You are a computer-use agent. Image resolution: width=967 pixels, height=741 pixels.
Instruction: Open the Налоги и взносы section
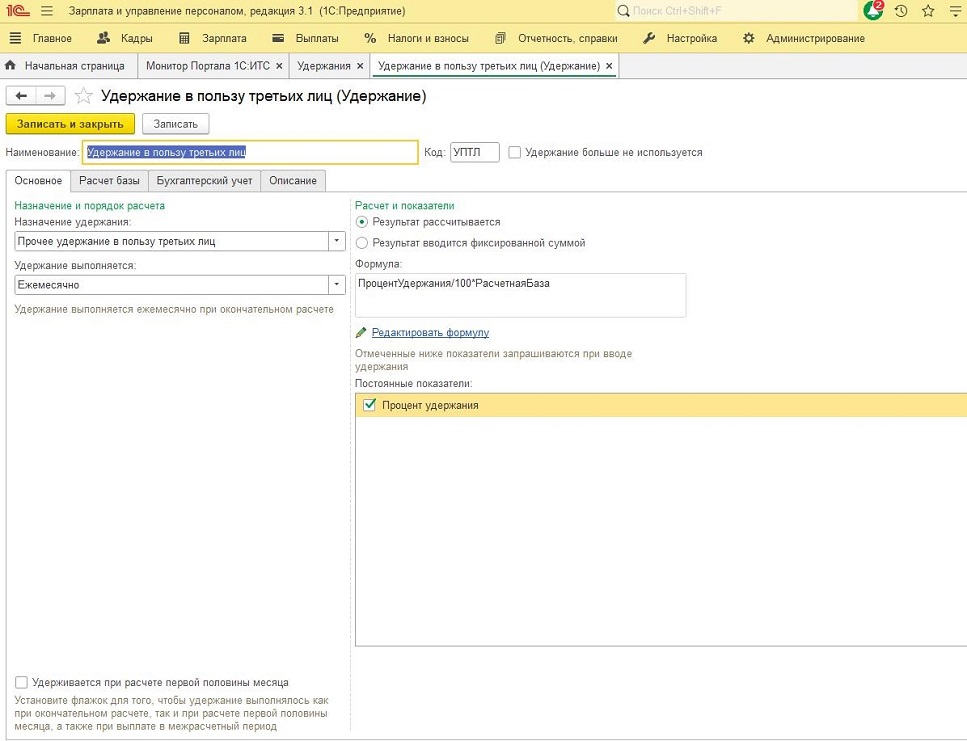point(428,38)
